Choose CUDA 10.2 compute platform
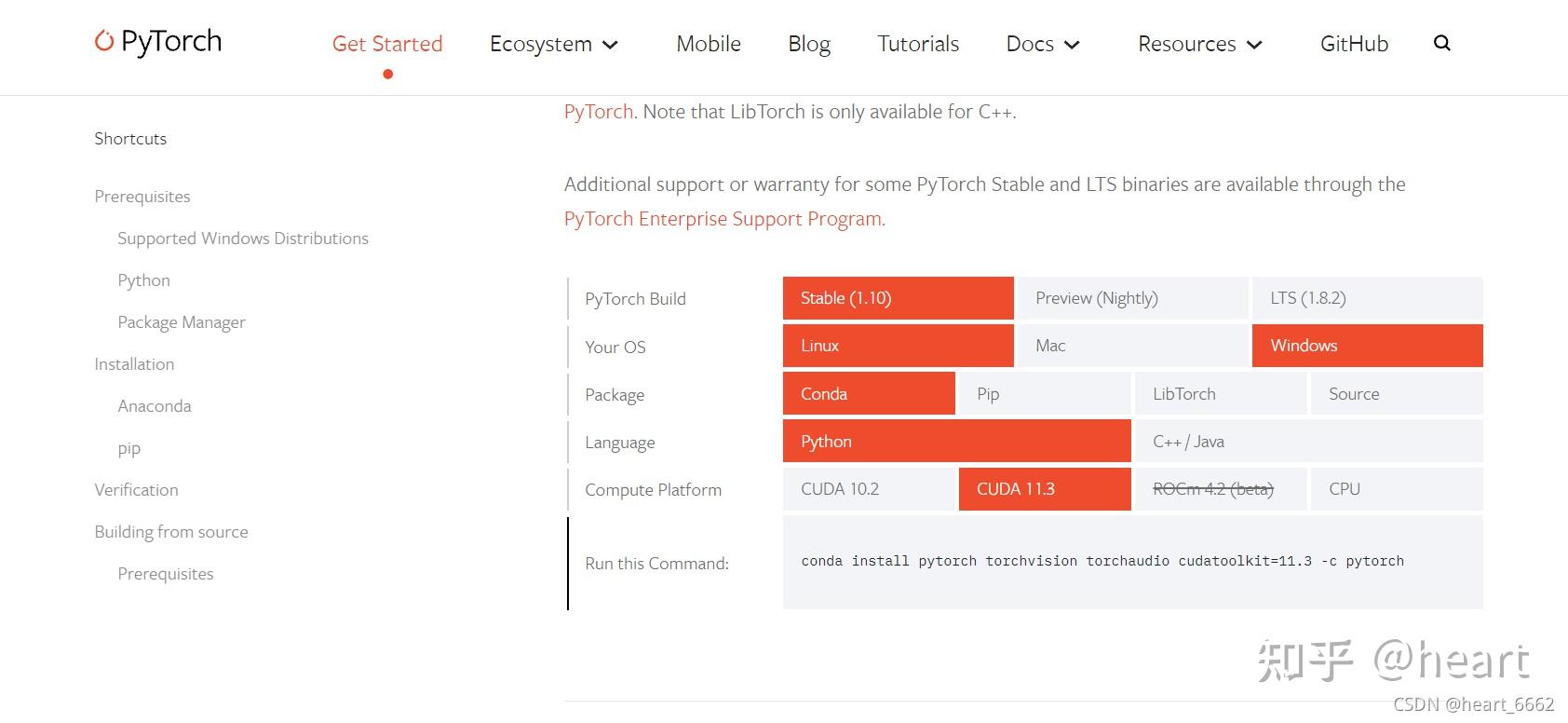 869,489
